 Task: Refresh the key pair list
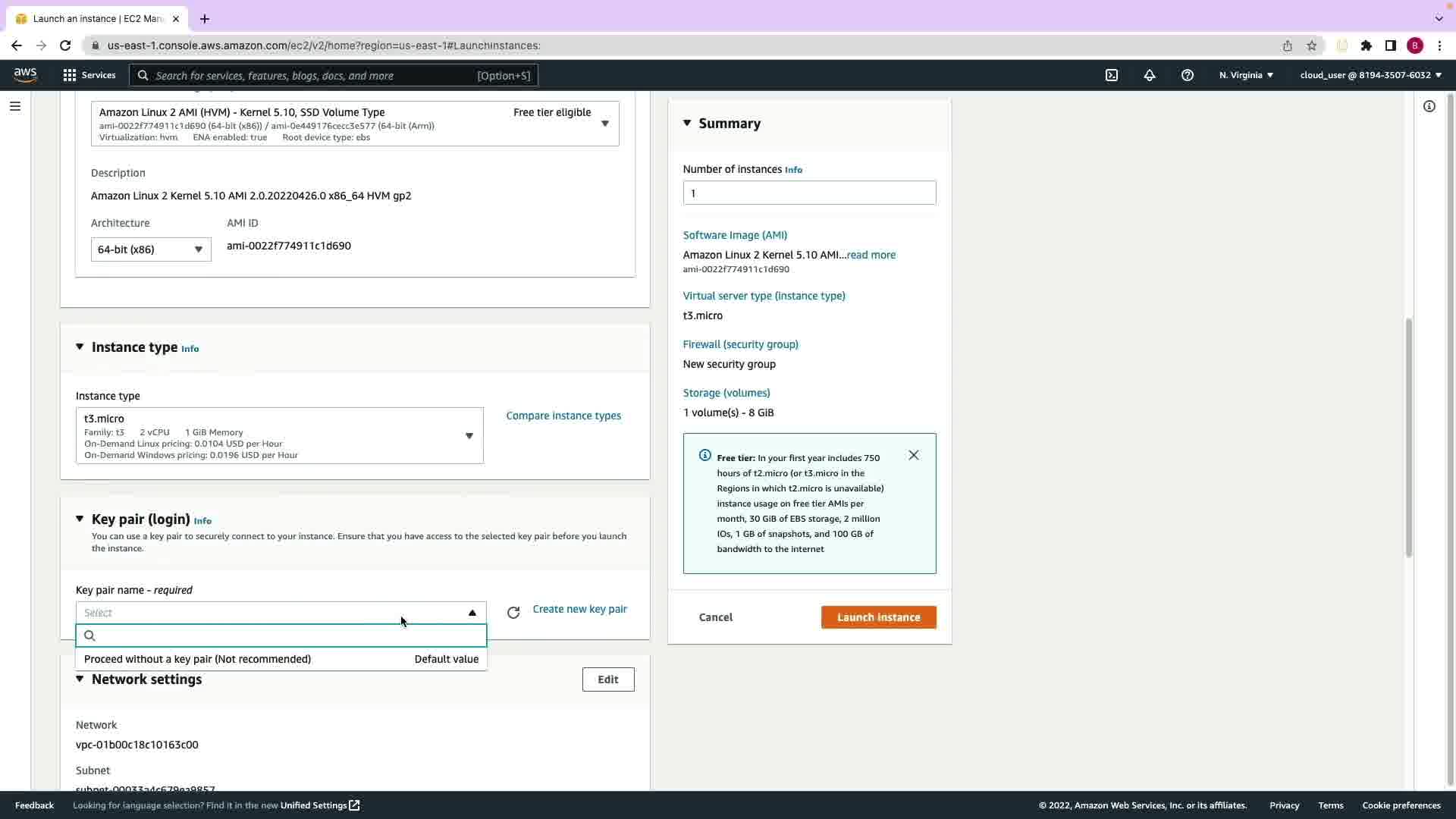tap(513, 613)
